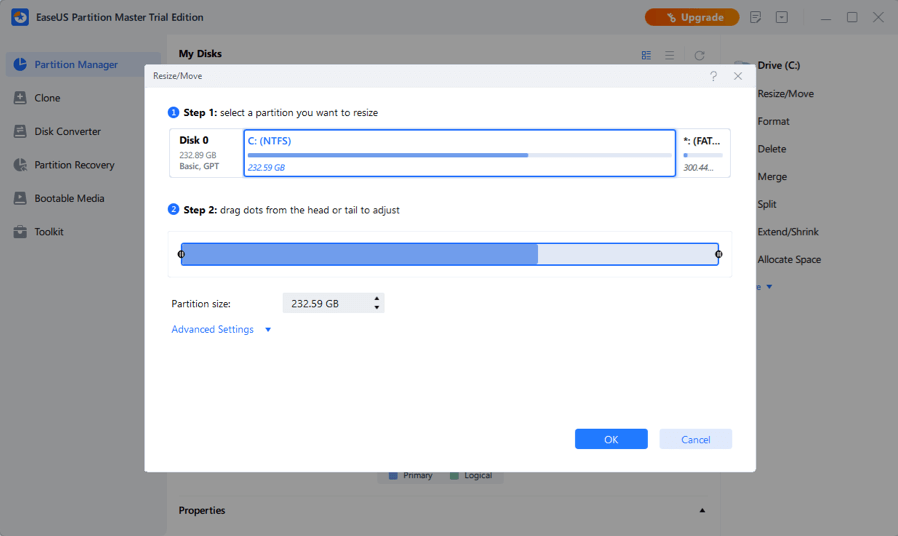Click the help question mark in dialog
The height and width of the screenshot is (536, 898).
713,76
